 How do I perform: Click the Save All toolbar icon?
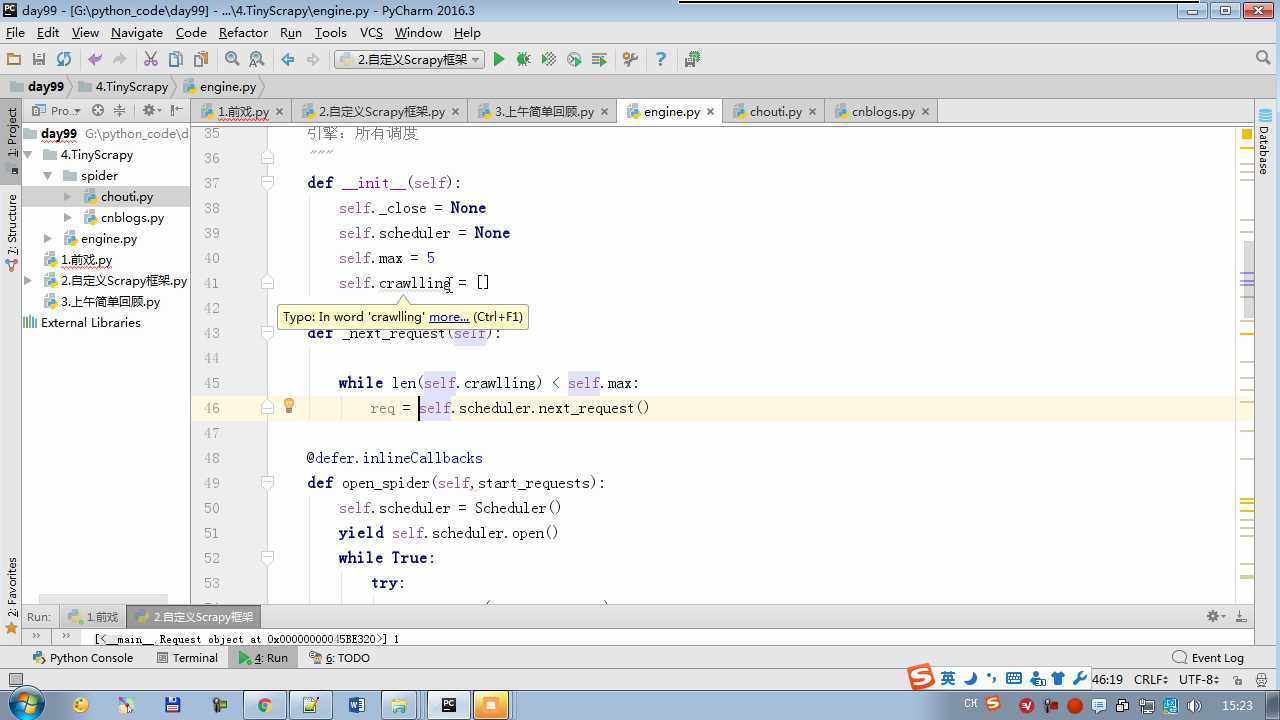click(x=39, y=60)
